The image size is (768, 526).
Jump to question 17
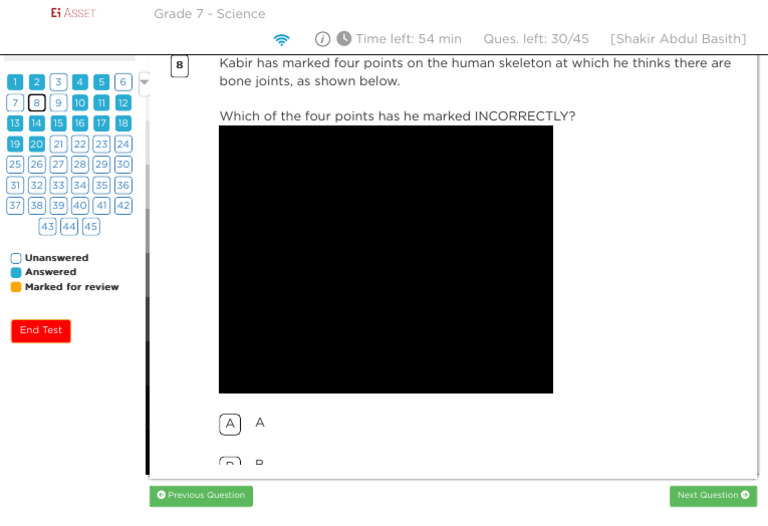pyautogui.click(x=101, y=123)
